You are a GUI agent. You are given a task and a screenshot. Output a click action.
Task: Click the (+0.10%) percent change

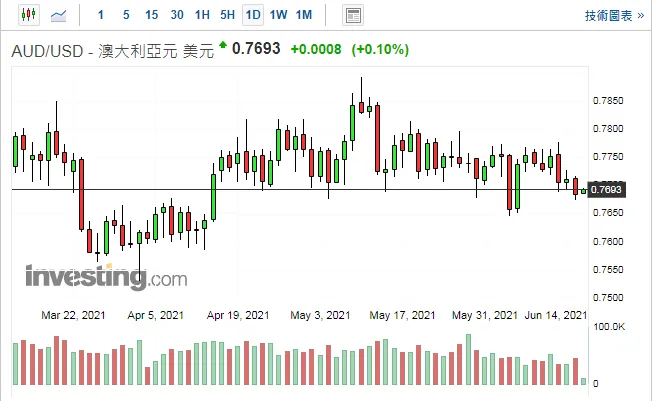click(x=380, y=50)
